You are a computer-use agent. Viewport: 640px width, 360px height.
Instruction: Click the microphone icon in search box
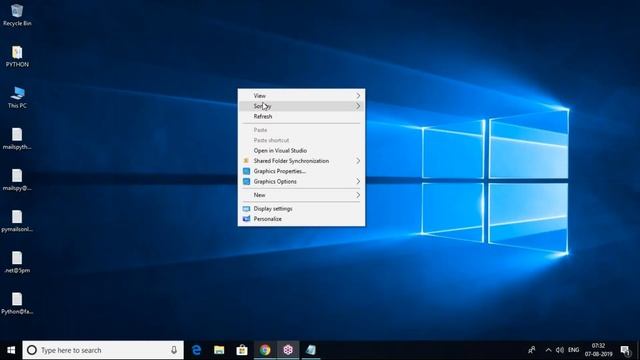[x=174, y=350]
